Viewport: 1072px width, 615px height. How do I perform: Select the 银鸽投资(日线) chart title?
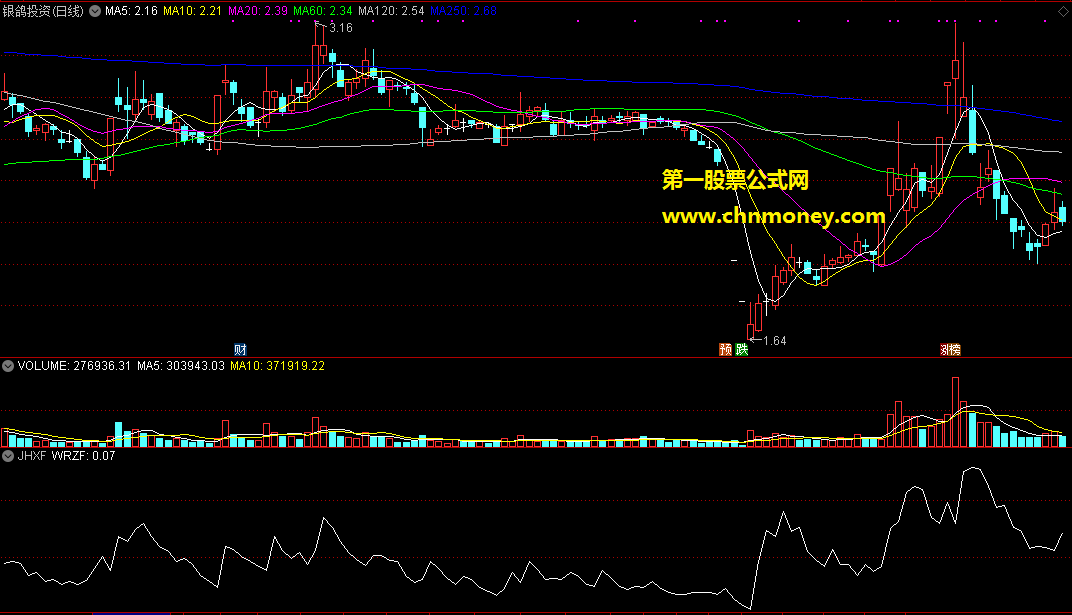[43, 11]
